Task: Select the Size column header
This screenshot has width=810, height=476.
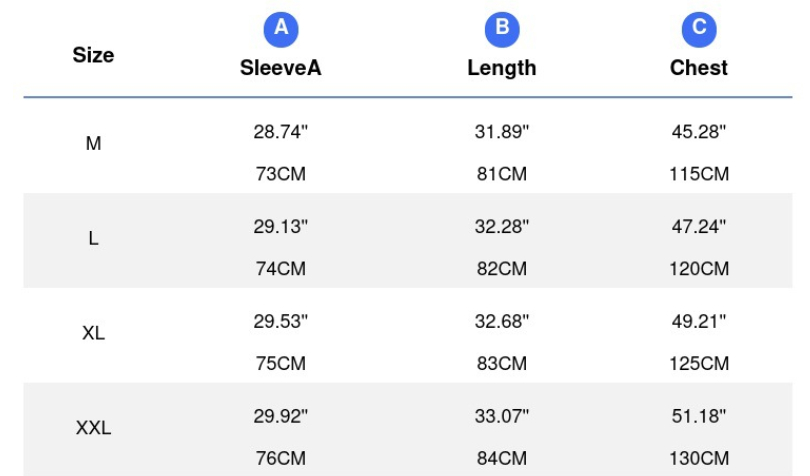Action: 93,55
